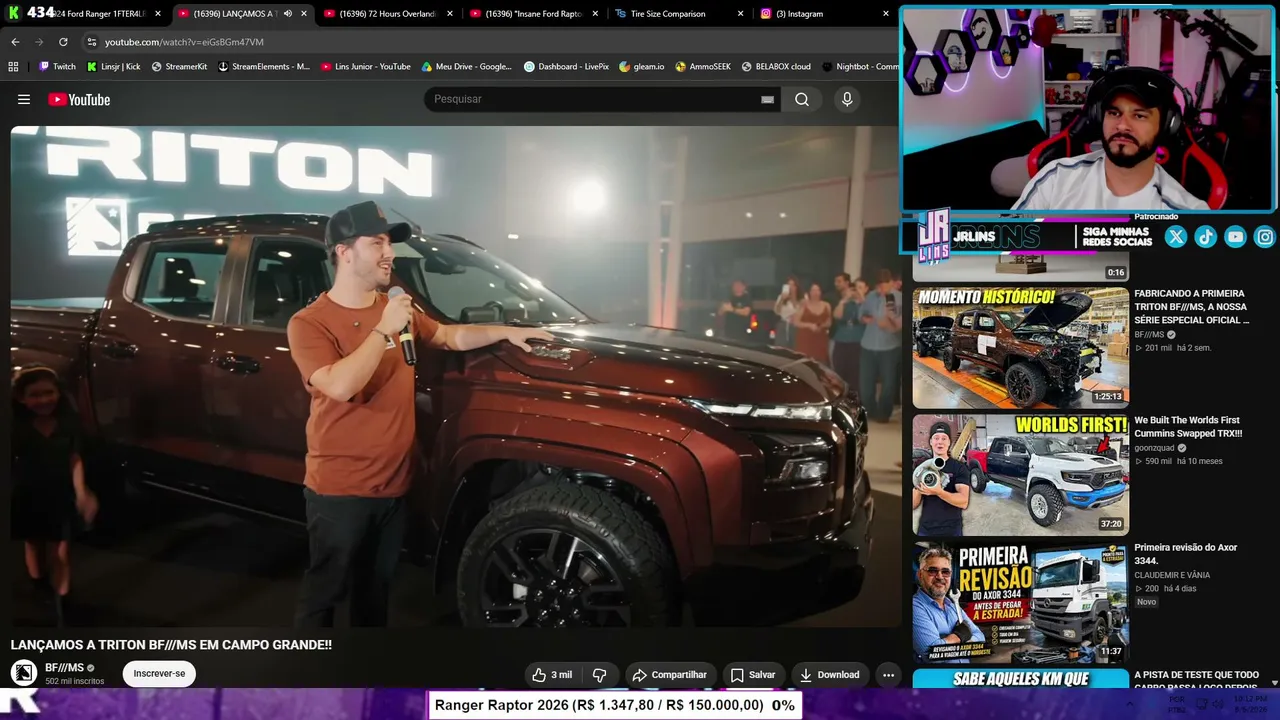This screenshot has height=720, width=1280.
Task: Go back using the browser back arrow
Action: (15, 42)
